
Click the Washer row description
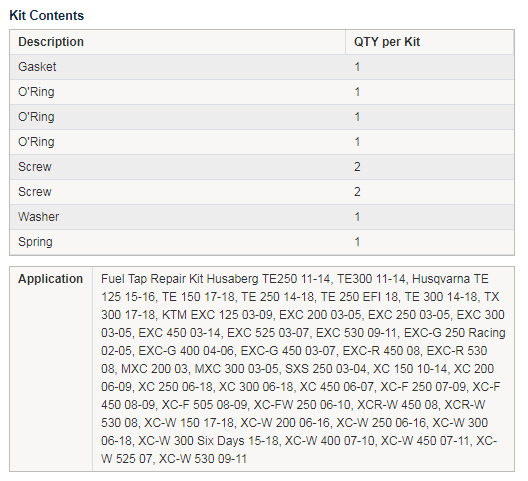pos(39,217)
